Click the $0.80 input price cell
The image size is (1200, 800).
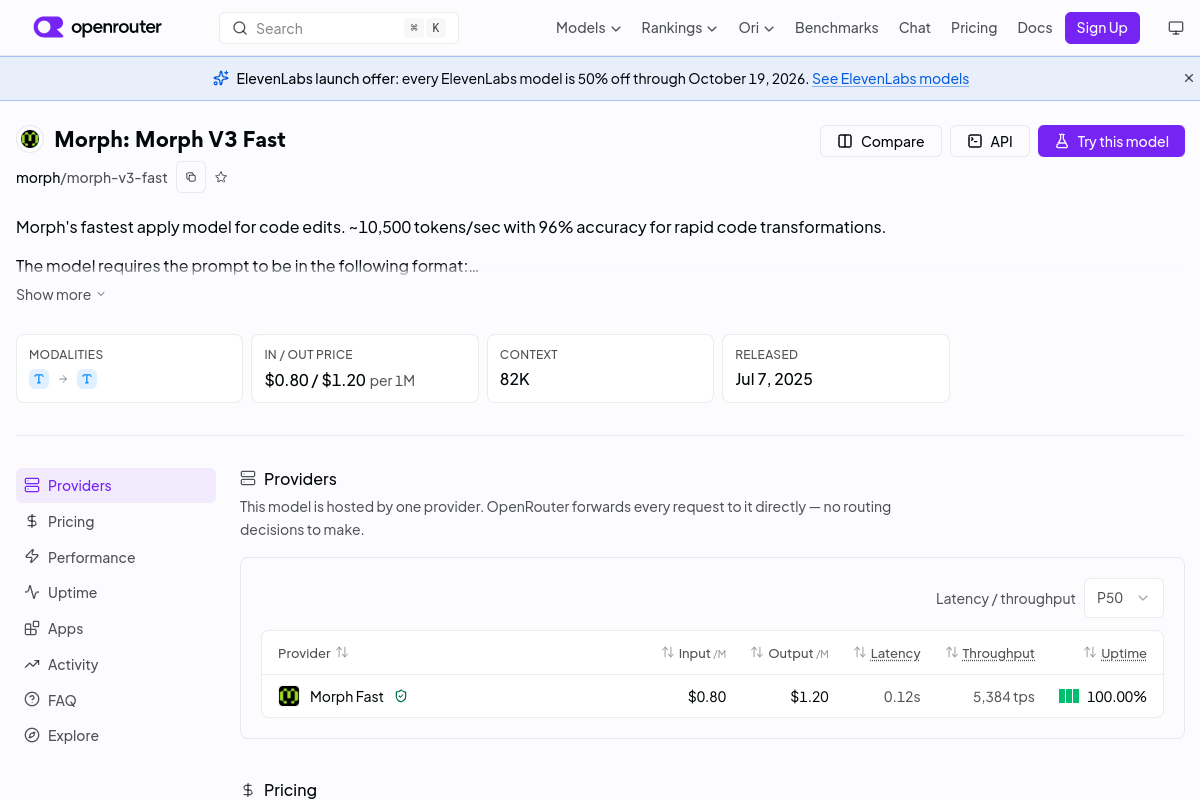(707, 697)
